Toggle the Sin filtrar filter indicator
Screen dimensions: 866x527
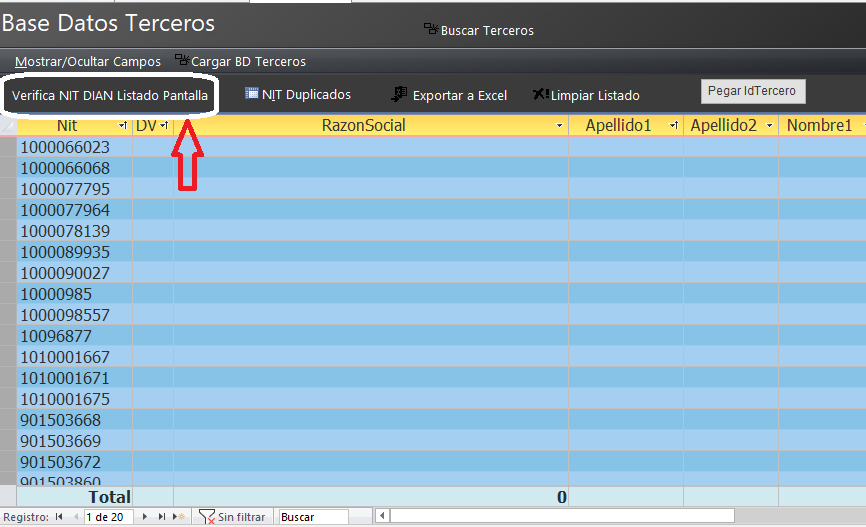tap(232, 517)
